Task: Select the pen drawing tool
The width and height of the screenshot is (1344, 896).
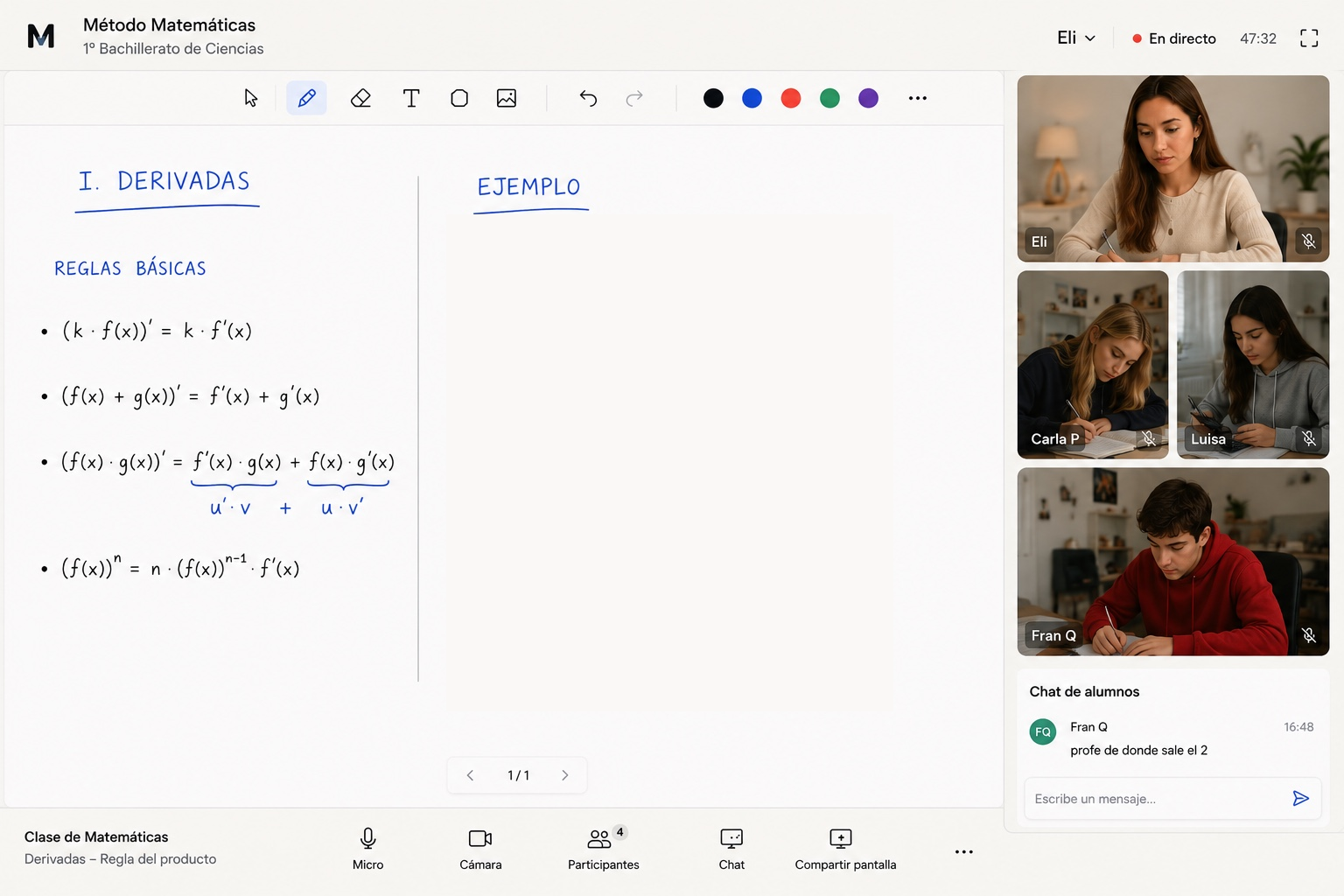Action: click(307, 98)
